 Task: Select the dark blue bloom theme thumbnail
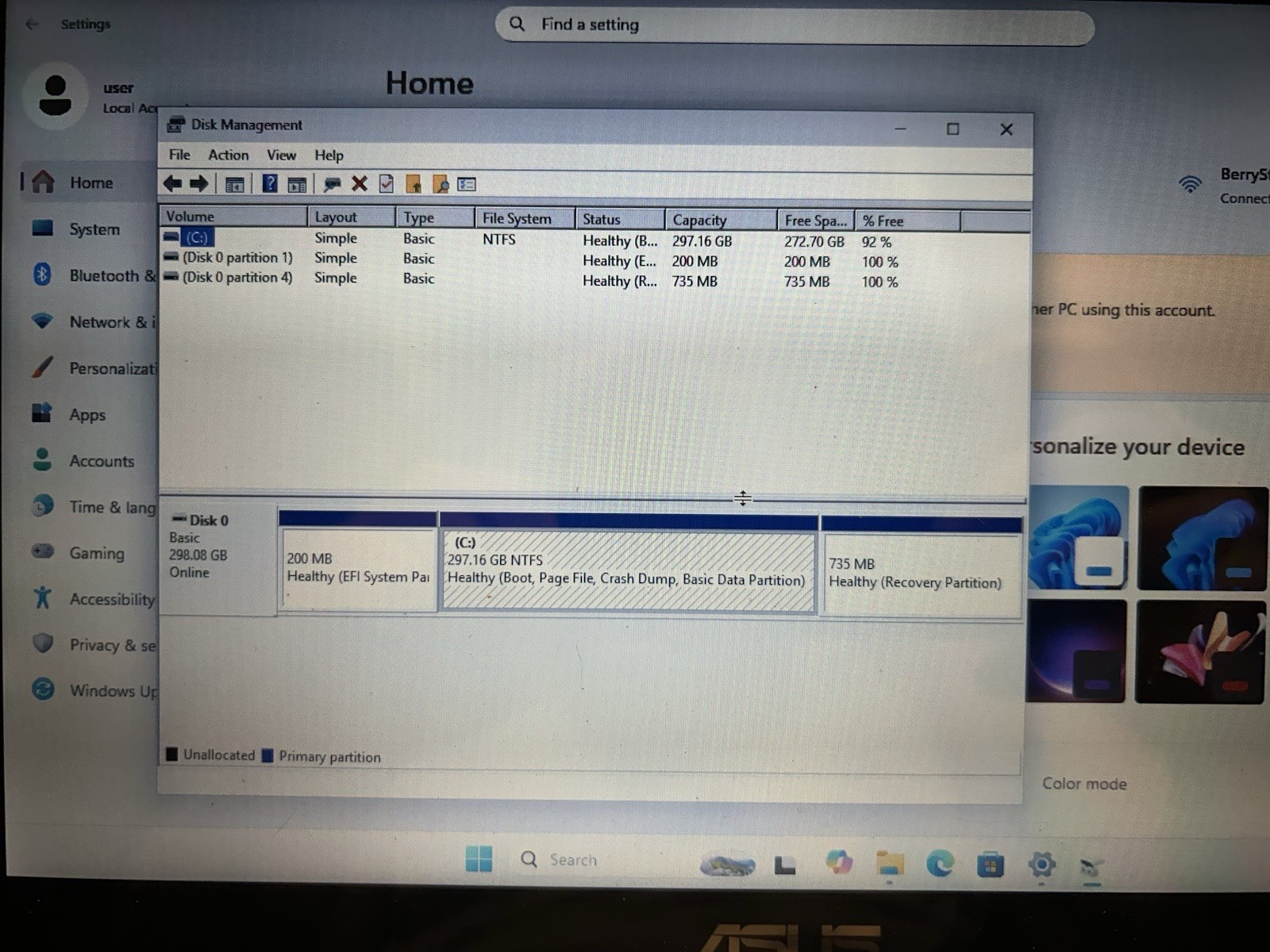[1203, 539]
